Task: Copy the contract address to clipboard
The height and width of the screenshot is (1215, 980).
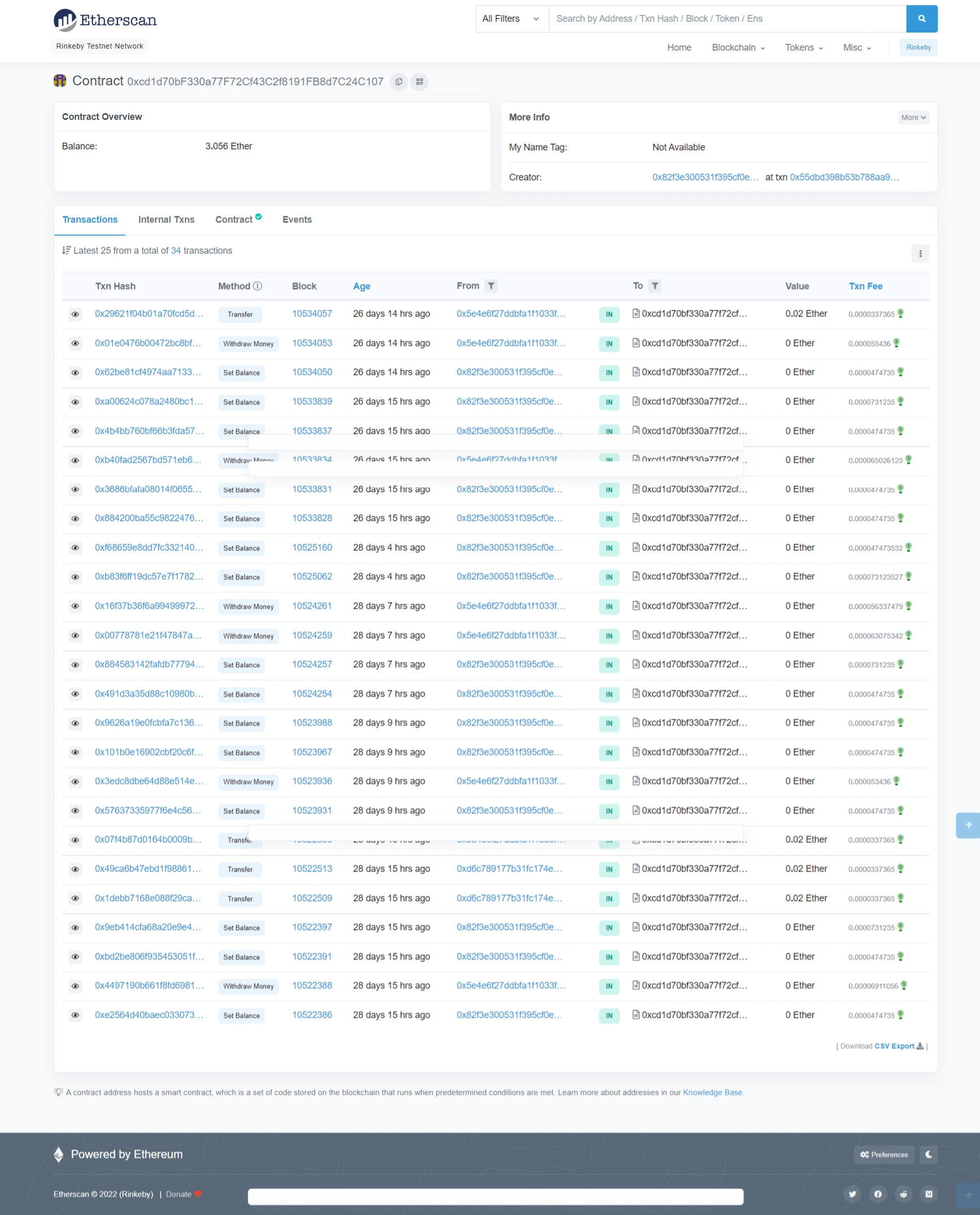Action: [x=398, y=82]
